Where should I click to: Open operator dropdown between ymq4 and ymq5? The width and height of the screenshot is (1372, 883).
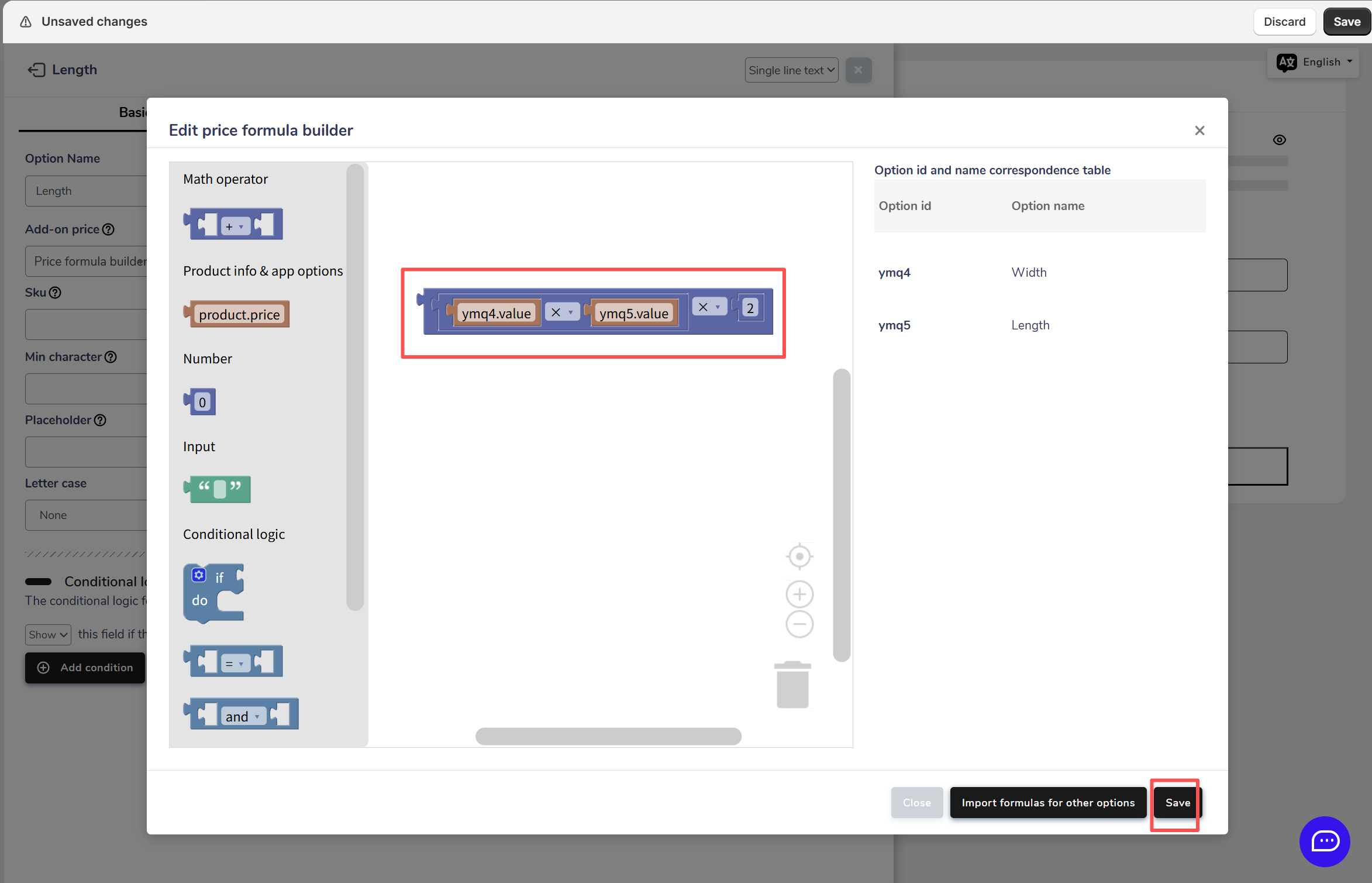562,312
